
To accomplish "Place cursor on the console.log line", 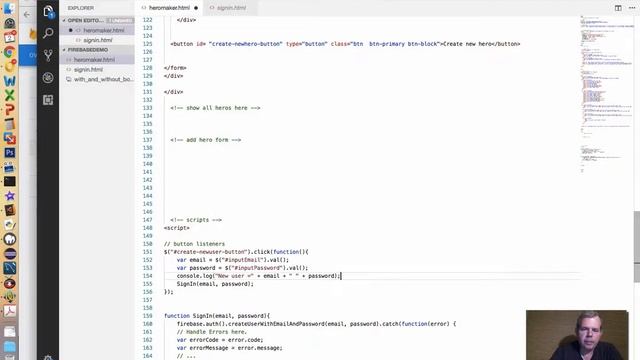I will [x=258, y=276].
